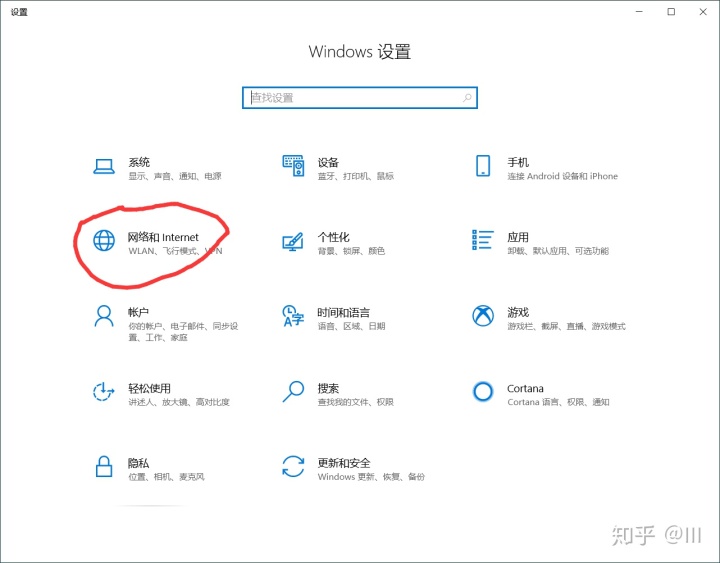This screenshot has height=563, width=720.
Task: Click the search magnifier in 查找设置 box
Action: pos(467,98)
